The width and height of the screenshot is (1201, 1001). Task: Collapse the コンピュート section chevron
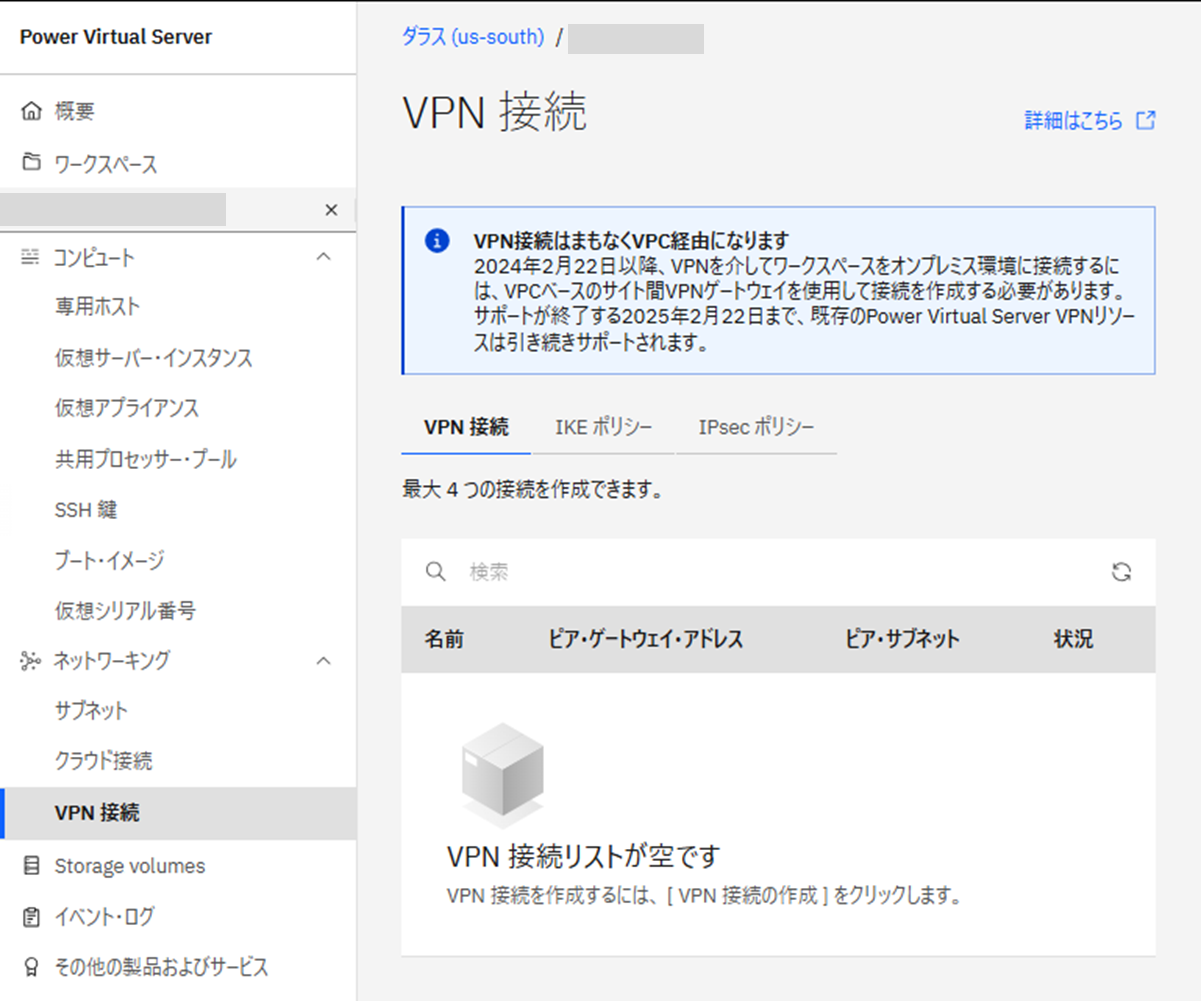[323, 257]
